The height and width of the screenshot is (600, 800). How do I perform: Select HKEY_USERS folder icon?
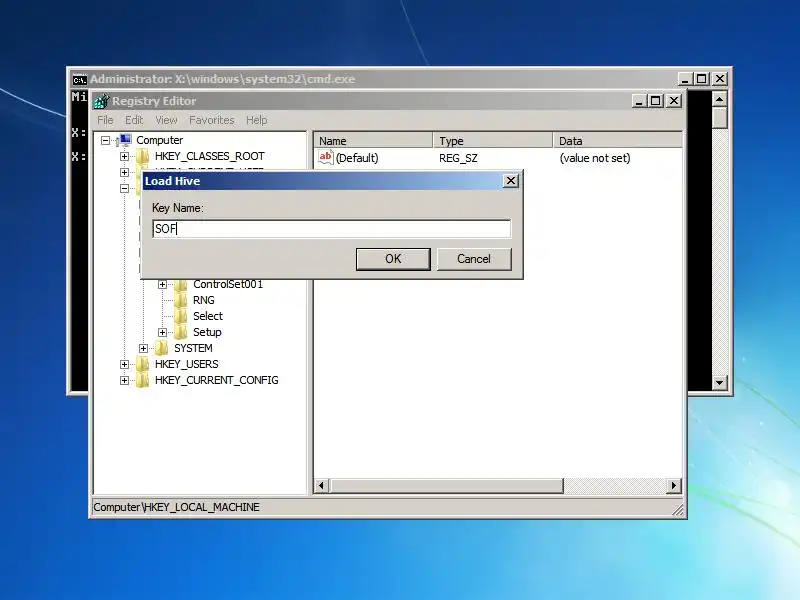click(143, 364)
